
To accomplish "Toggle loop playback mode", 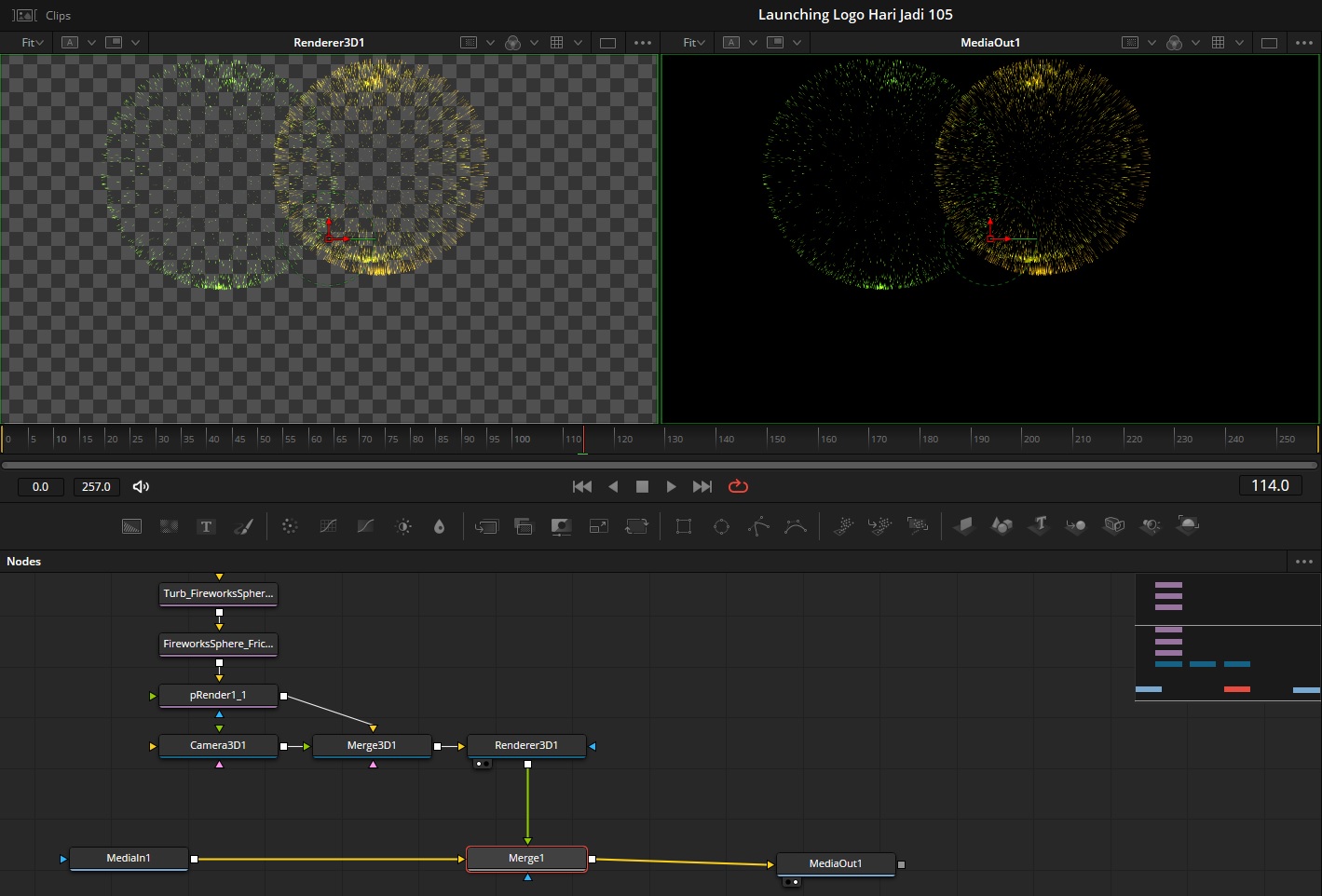I will pyautogui.click(x=738, y=486).
